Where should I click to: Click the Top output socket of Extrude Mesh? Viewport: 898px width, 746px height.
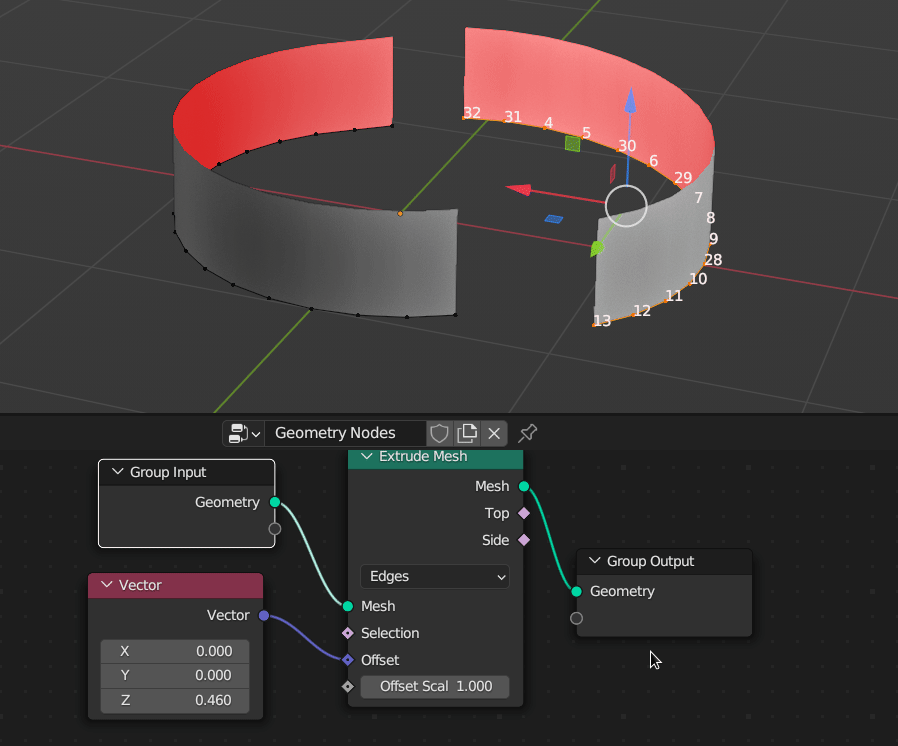(x=521, y=513)
